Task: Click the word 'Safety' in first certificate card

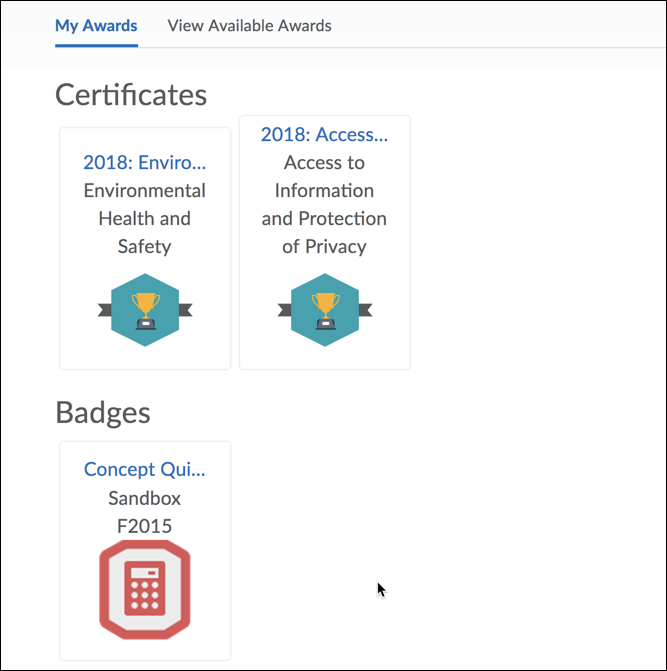Action: tap(145, 246)
